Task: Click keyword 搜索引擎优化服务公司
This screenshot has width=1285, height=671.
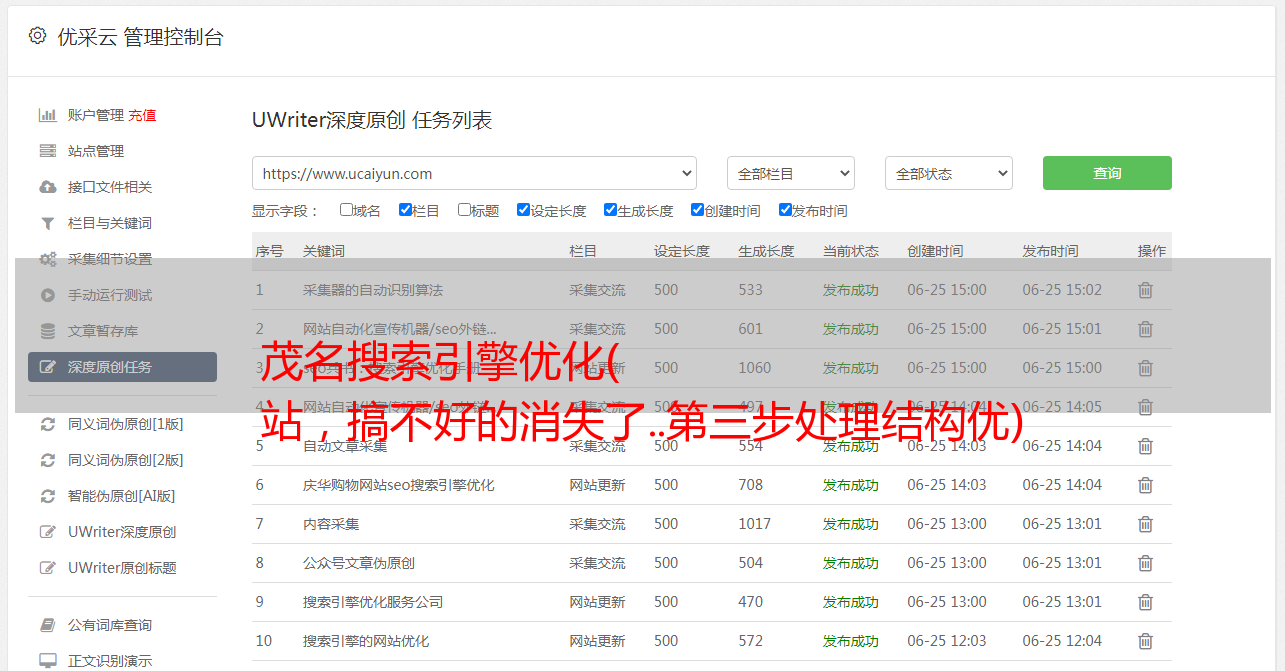Action: 373,602
